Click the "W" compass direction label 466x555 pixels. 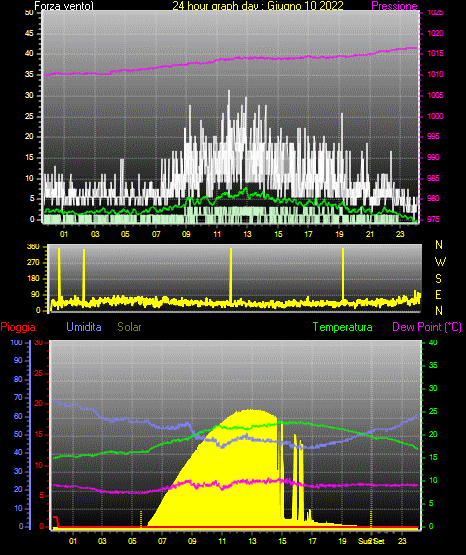[x=440, y=262]
